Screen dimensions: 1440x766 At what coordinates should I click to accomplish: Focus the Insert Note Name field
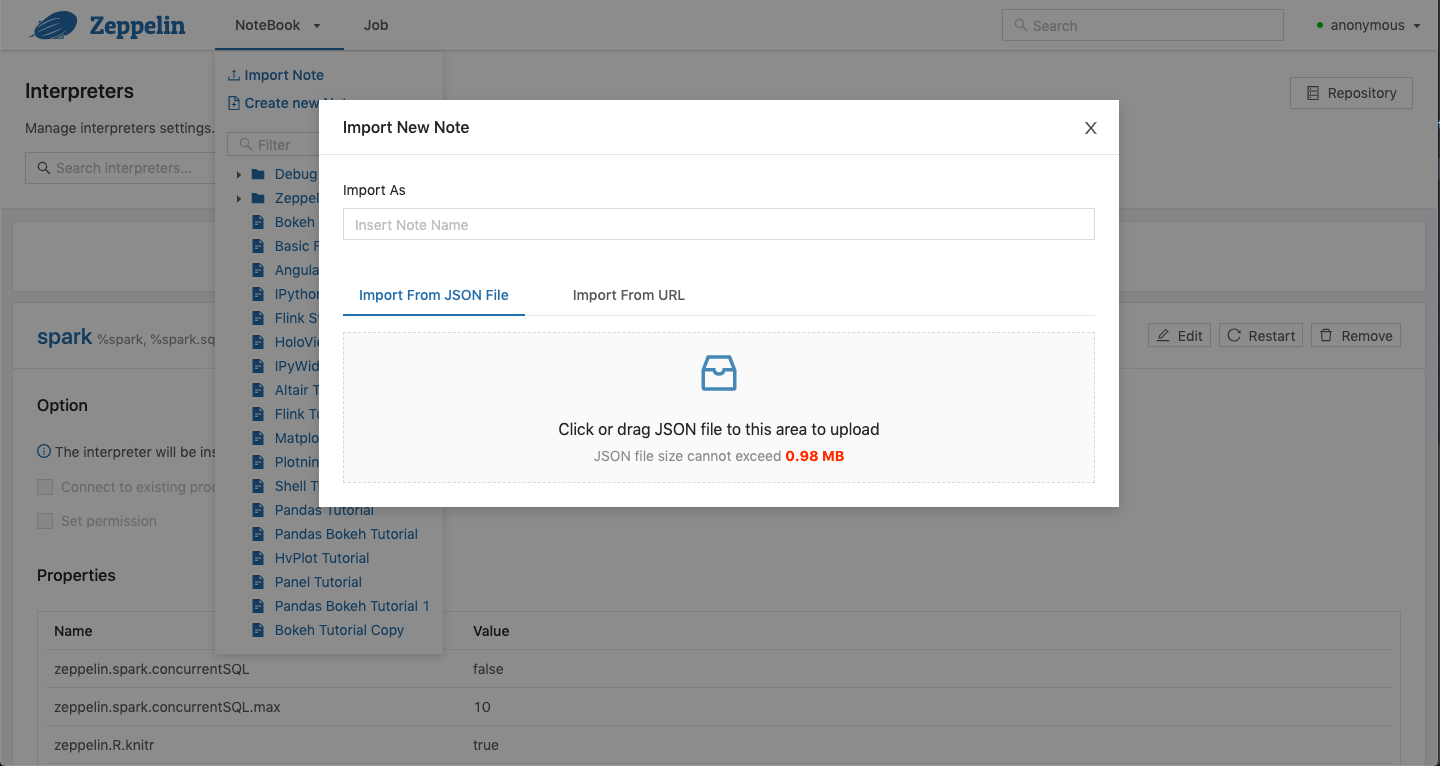coord(719,225)
